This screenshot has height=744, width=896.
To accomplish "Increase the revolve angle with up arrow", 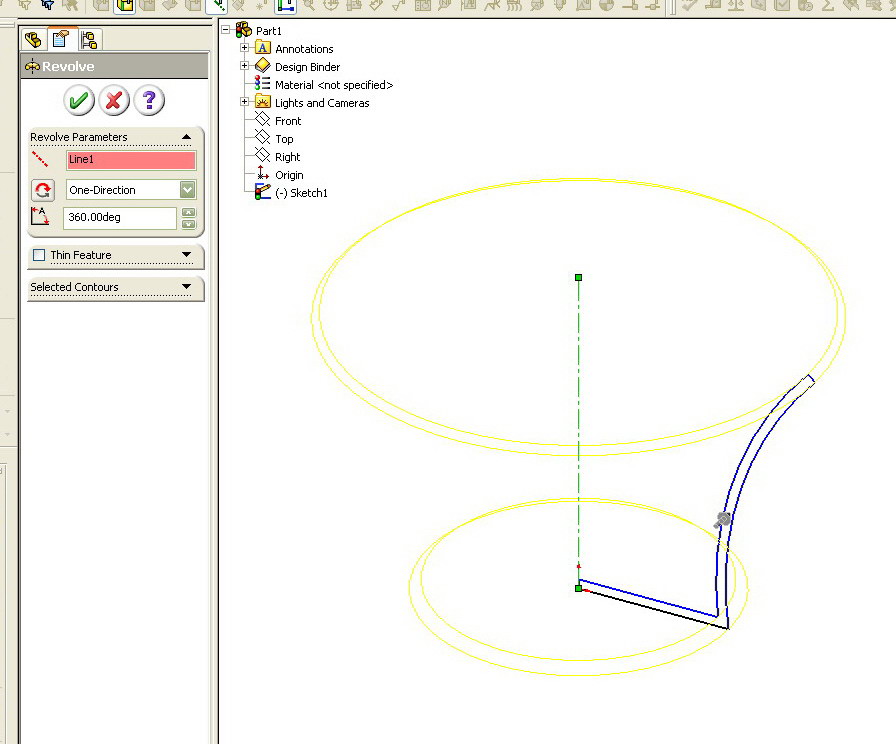I will click(189, 212).
